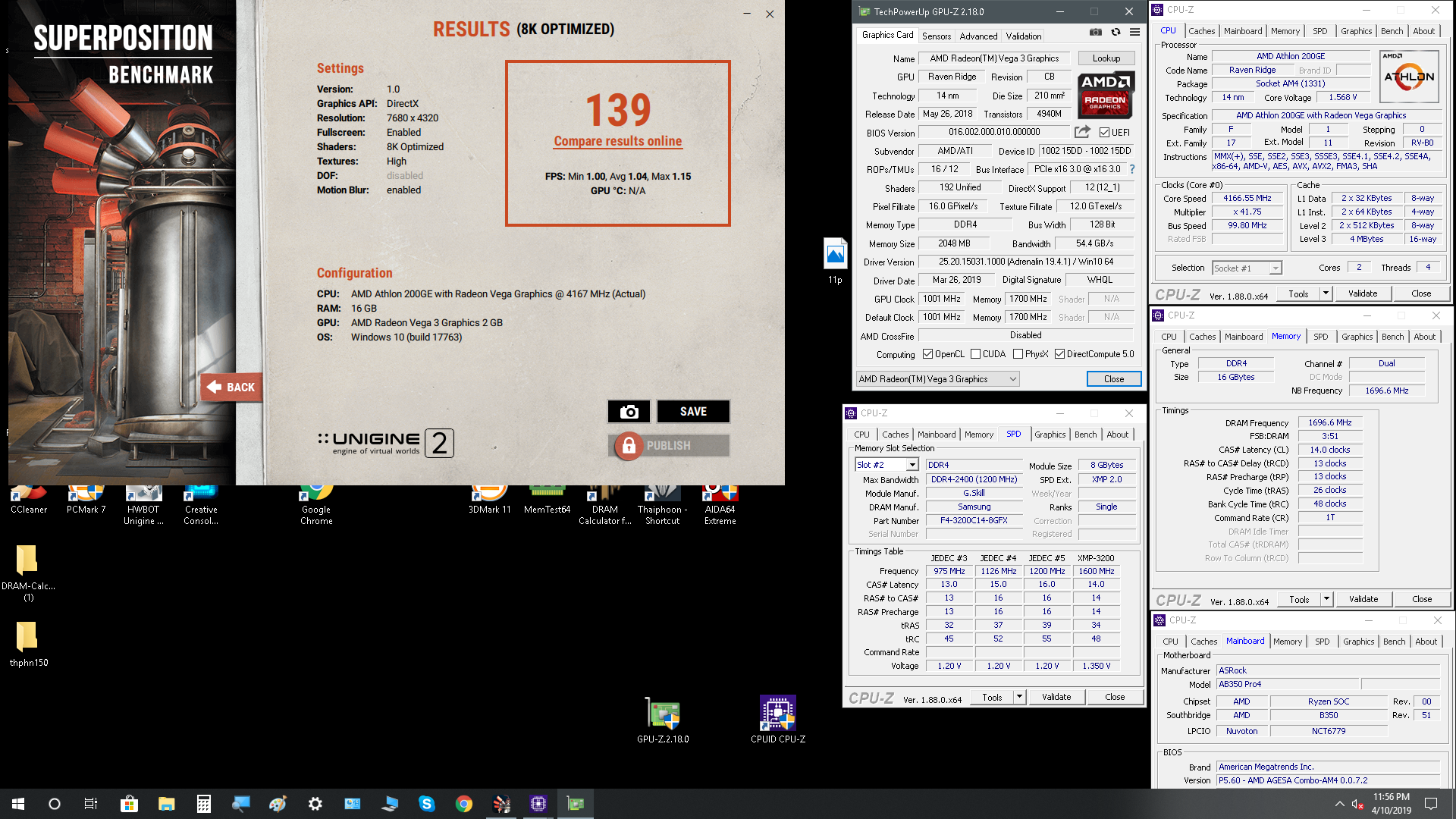Launch MemTest64 from the desktop
This screenshot has width=1456, height=819.
547,500
